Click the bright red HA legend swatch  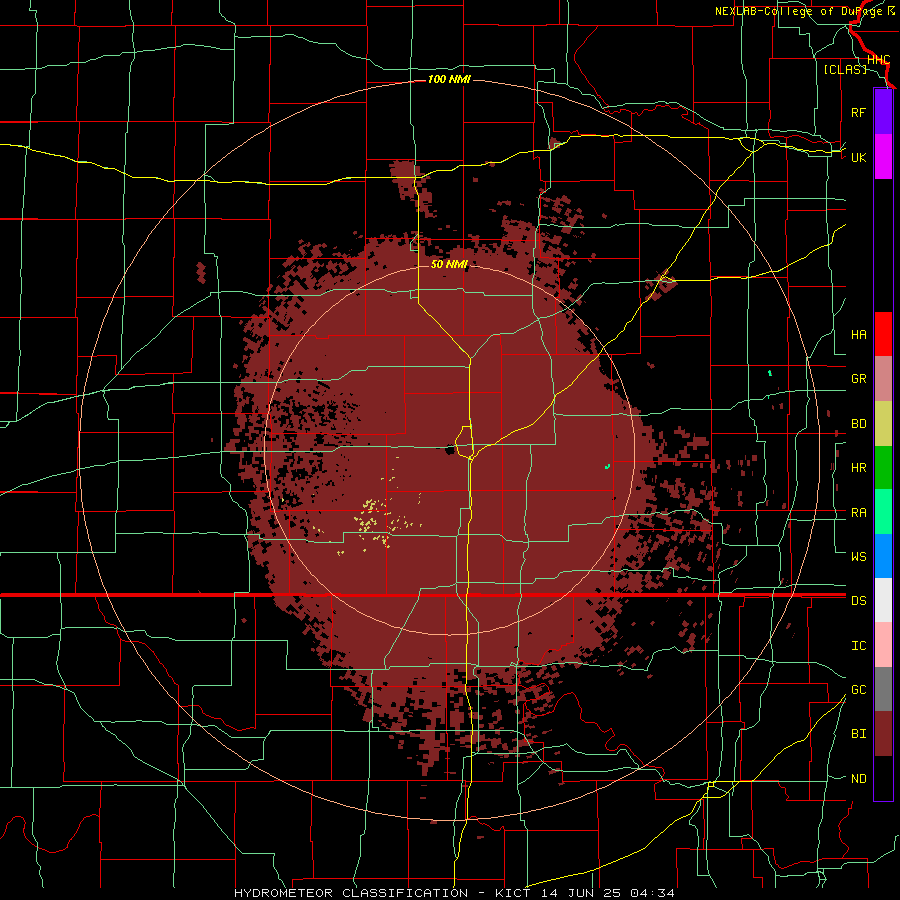[883, 334]
